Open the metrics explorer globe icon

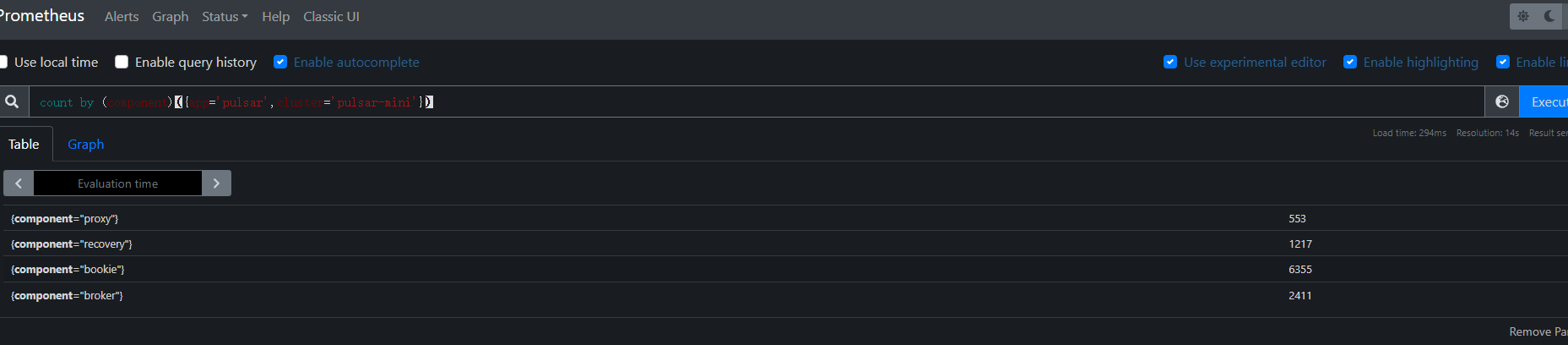tap(1502, 101)
